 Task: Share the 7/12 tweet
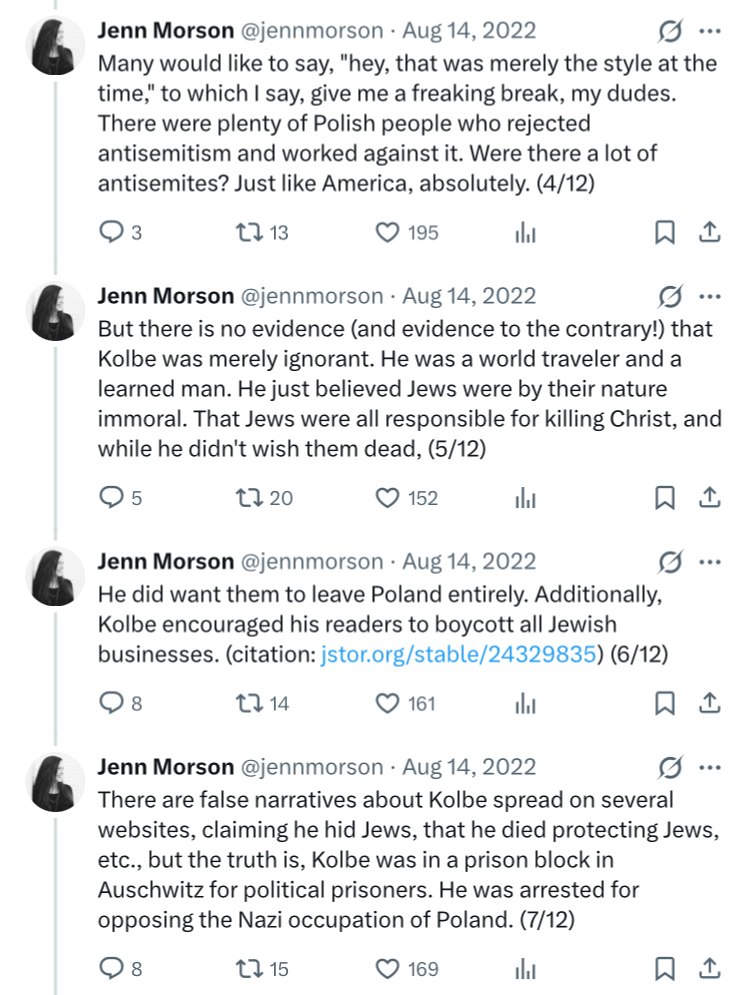(708, 968)
